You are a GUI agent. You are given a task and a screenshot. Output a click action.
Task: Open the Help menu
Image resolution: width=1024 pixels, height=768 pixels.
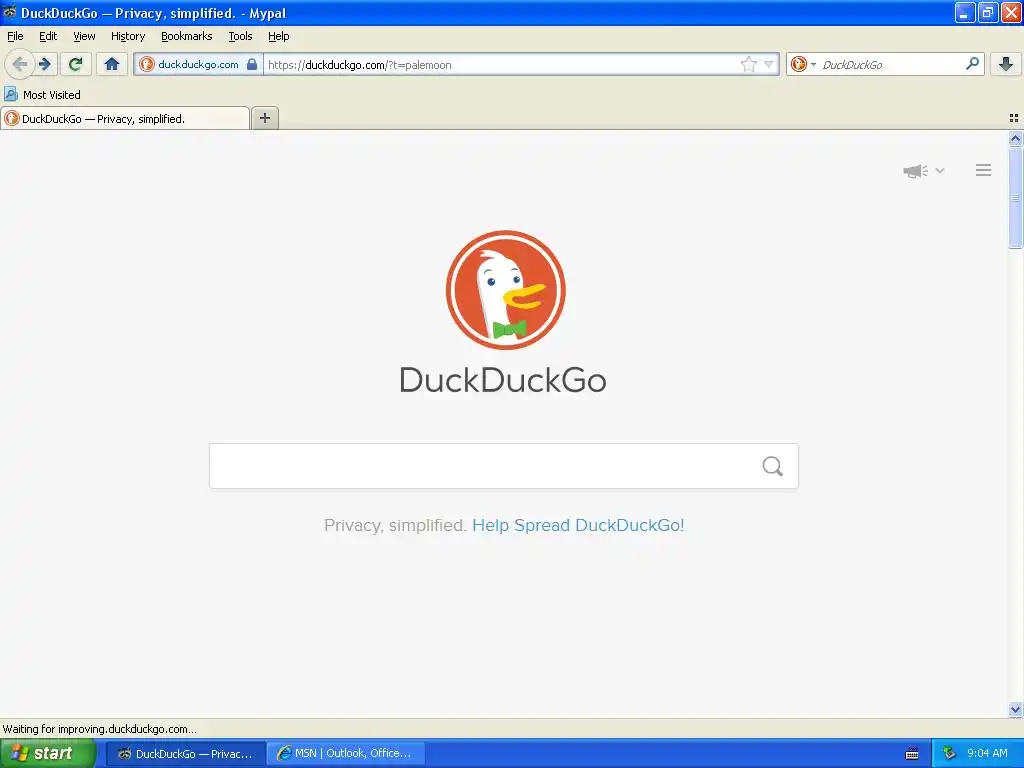279,36
